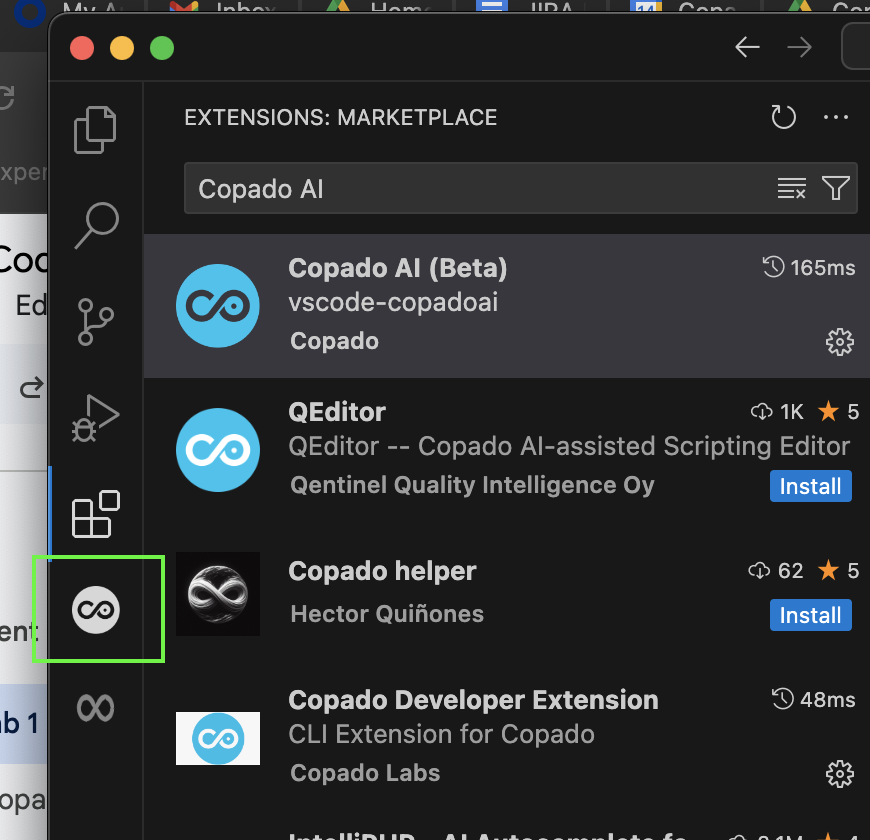Click publisher name Hector Quiñones
This screenshot has height=840, width=870.
click(387, 614)
